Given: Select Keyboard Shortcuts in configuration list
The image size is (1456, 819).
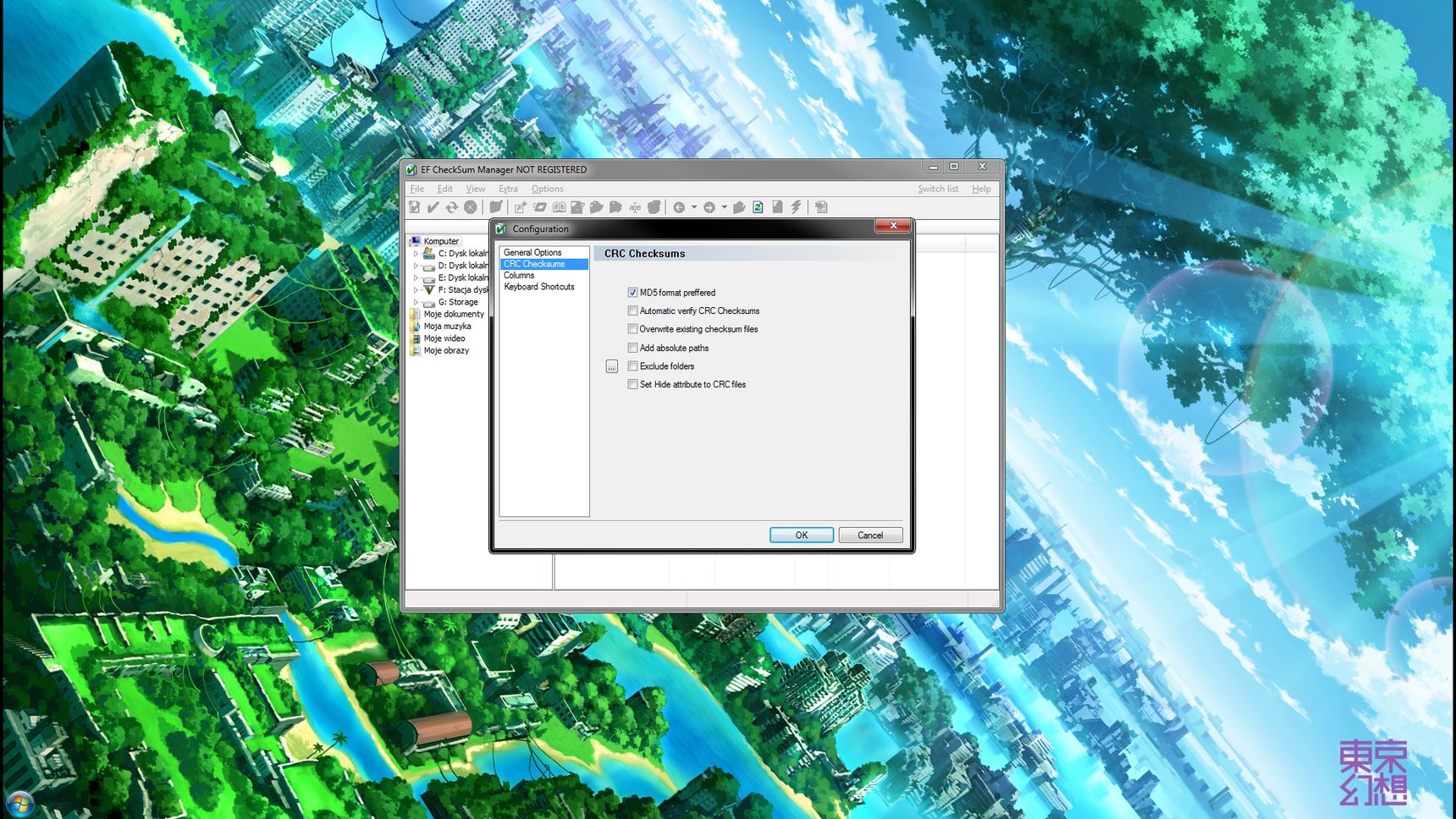Looking at the screenshot, I should (x=539, y=287).
